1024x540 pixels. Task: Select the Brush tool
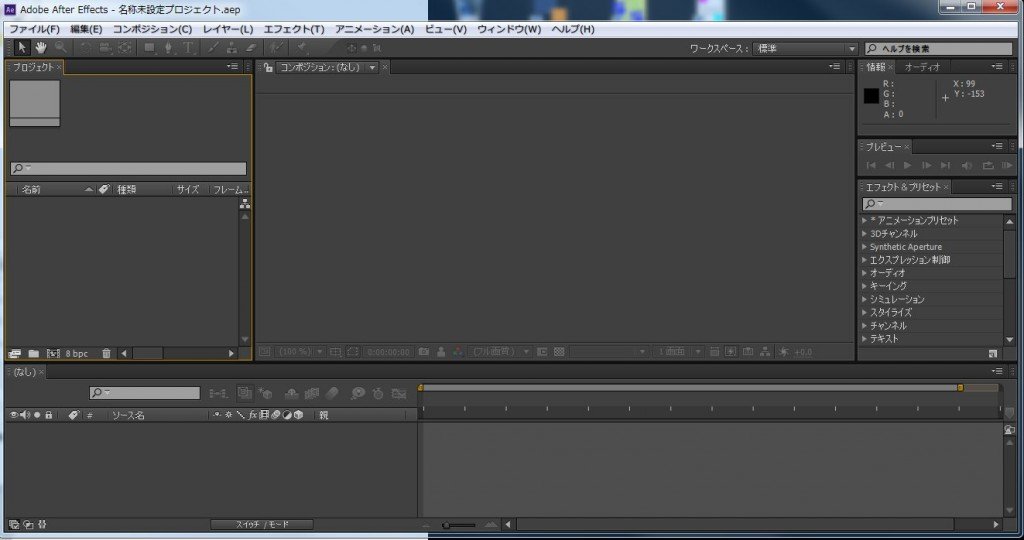214,48
